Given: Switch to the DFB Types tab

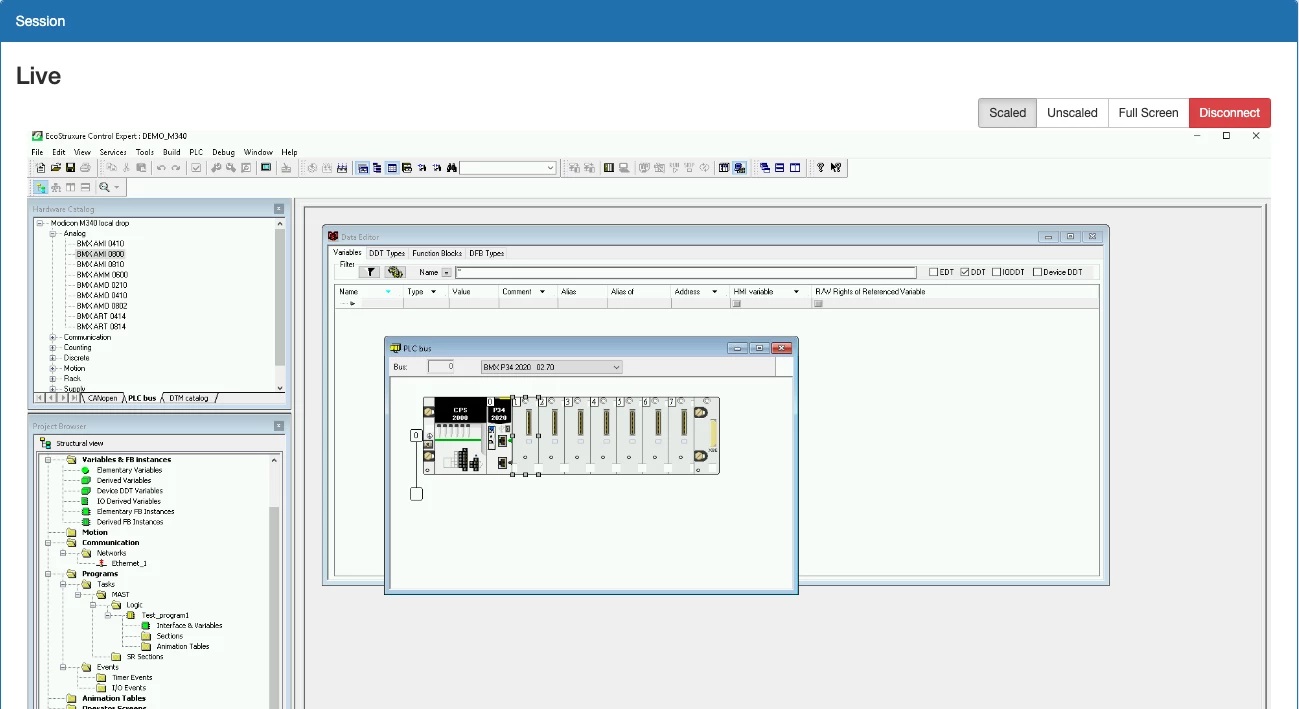Looking at the screenshot, I should [x=487, y=253].
